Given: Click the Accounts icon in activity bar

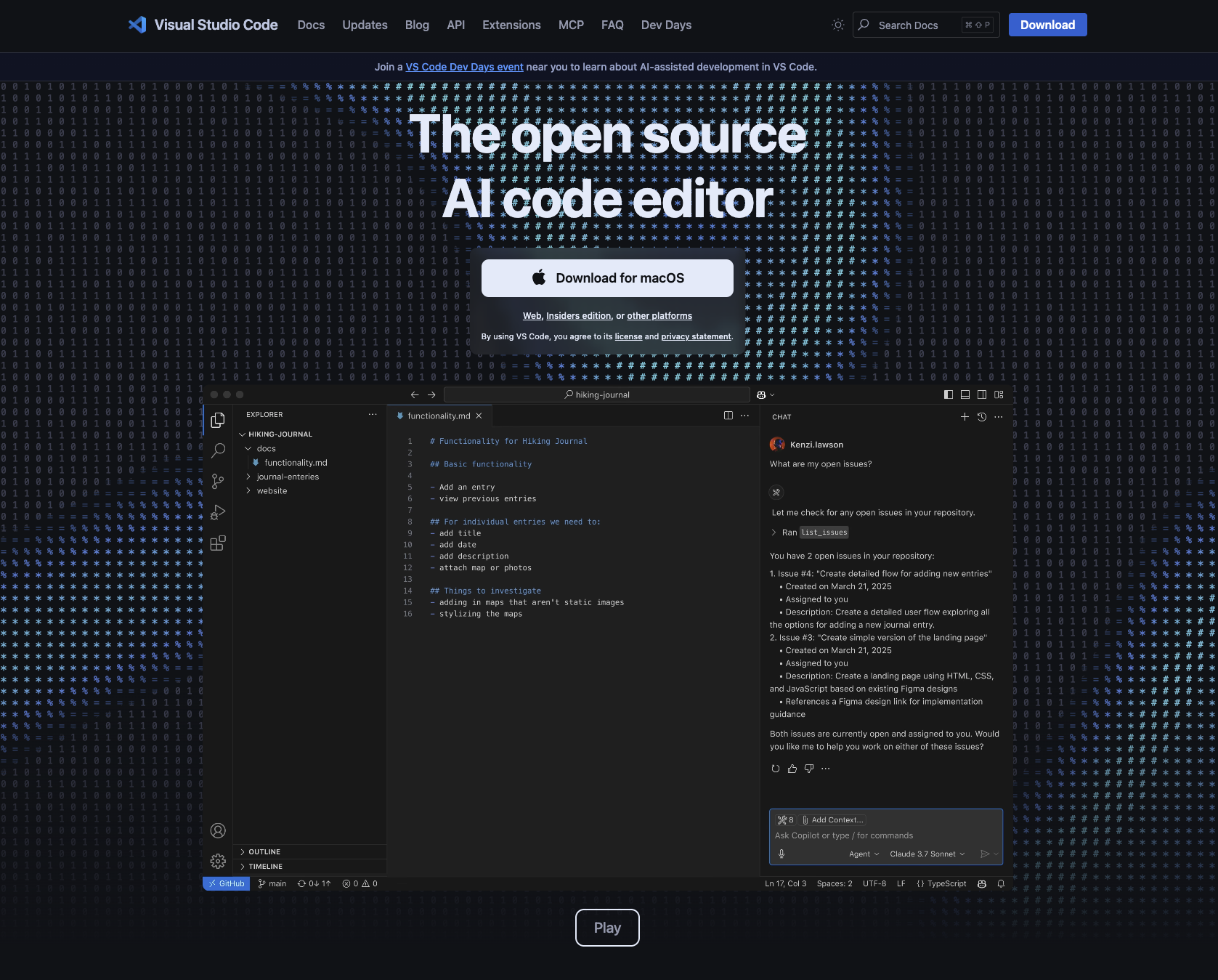Looking at the screenshot, I should click(x=218, y=830).
